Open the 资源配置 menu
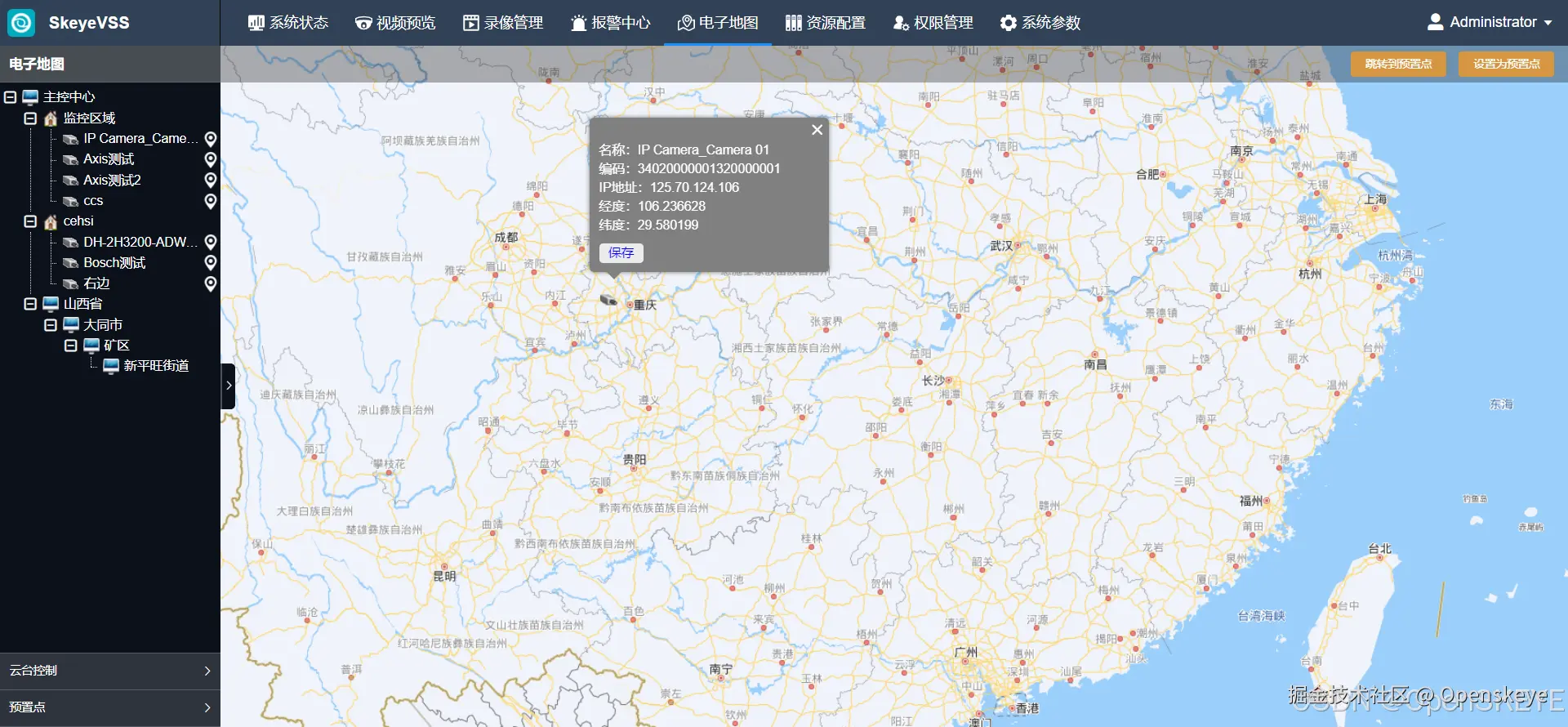 coord(825,23)
